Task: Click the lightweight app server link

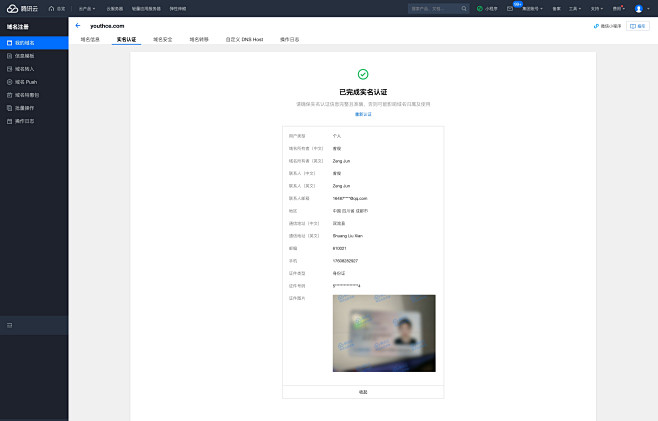Action: (146, 8)
